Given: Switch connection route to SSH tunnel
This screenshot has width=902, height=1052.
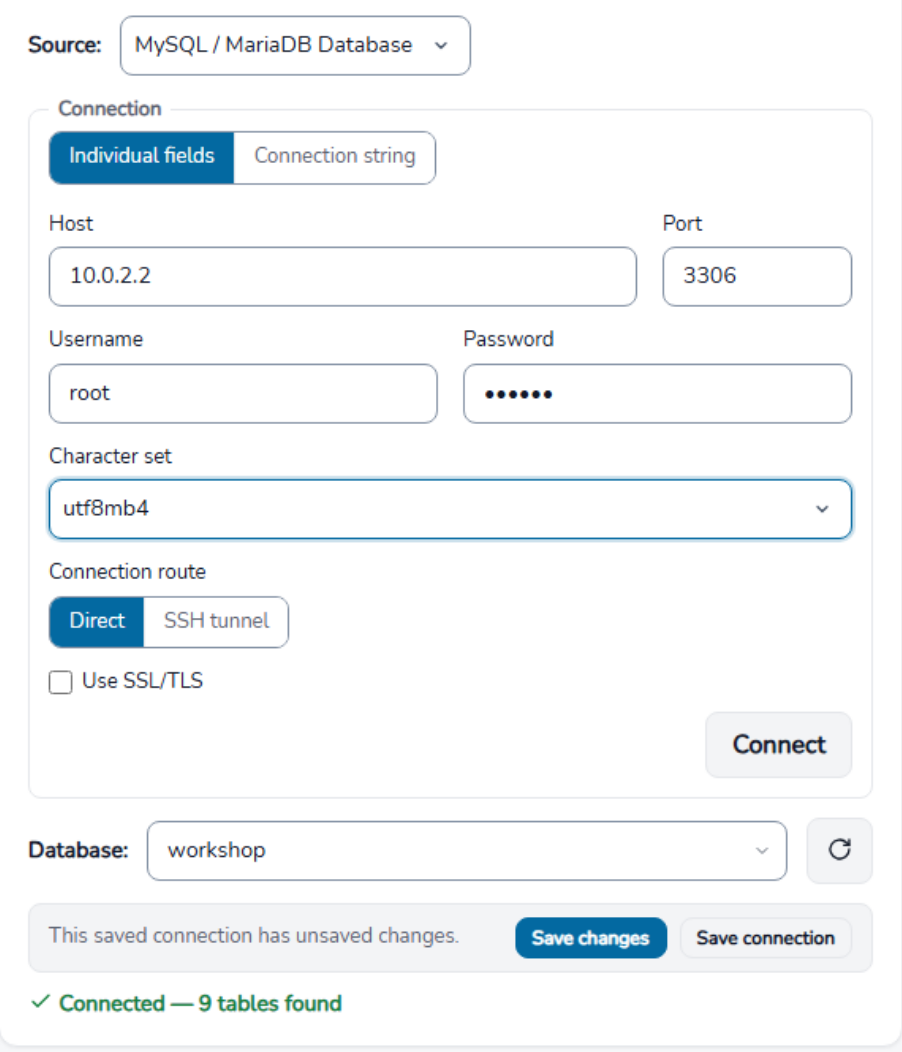Looking at the screenshot, I should 216,622.
